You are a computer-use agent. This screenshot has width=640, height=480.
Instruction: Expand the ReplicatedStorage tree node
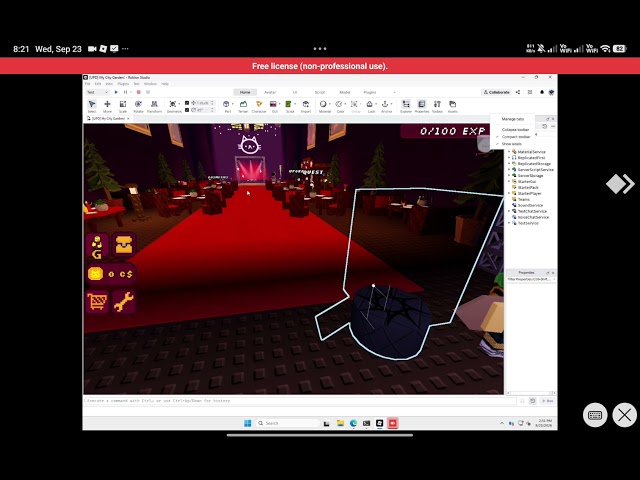[x=509, y=164]
